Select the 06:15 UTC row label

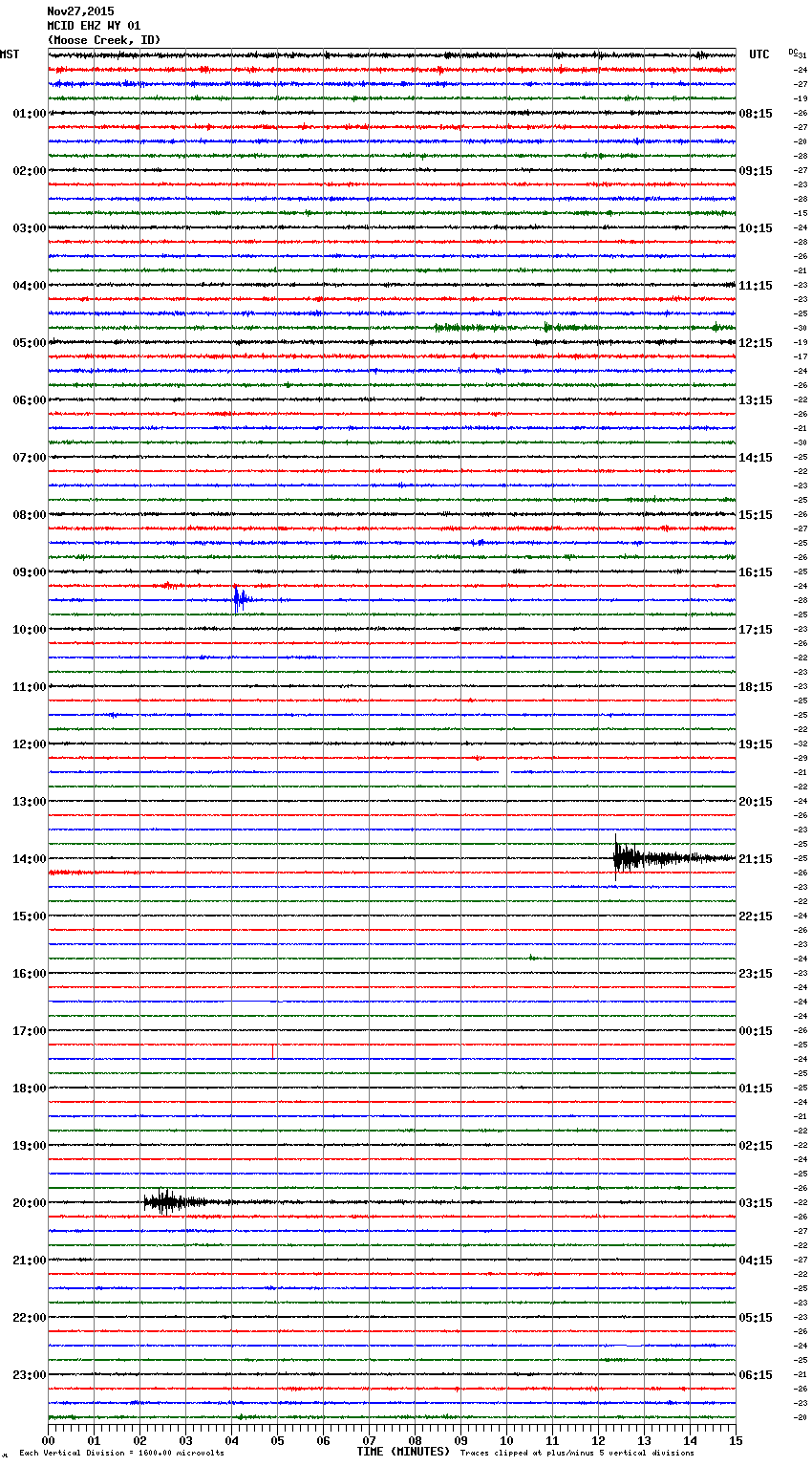click(756, 1375)
